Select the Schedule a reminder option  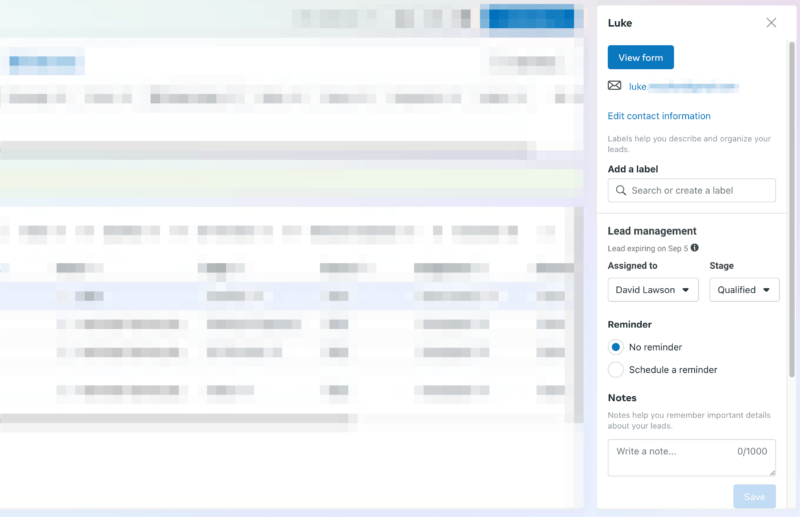click(616, 370)
